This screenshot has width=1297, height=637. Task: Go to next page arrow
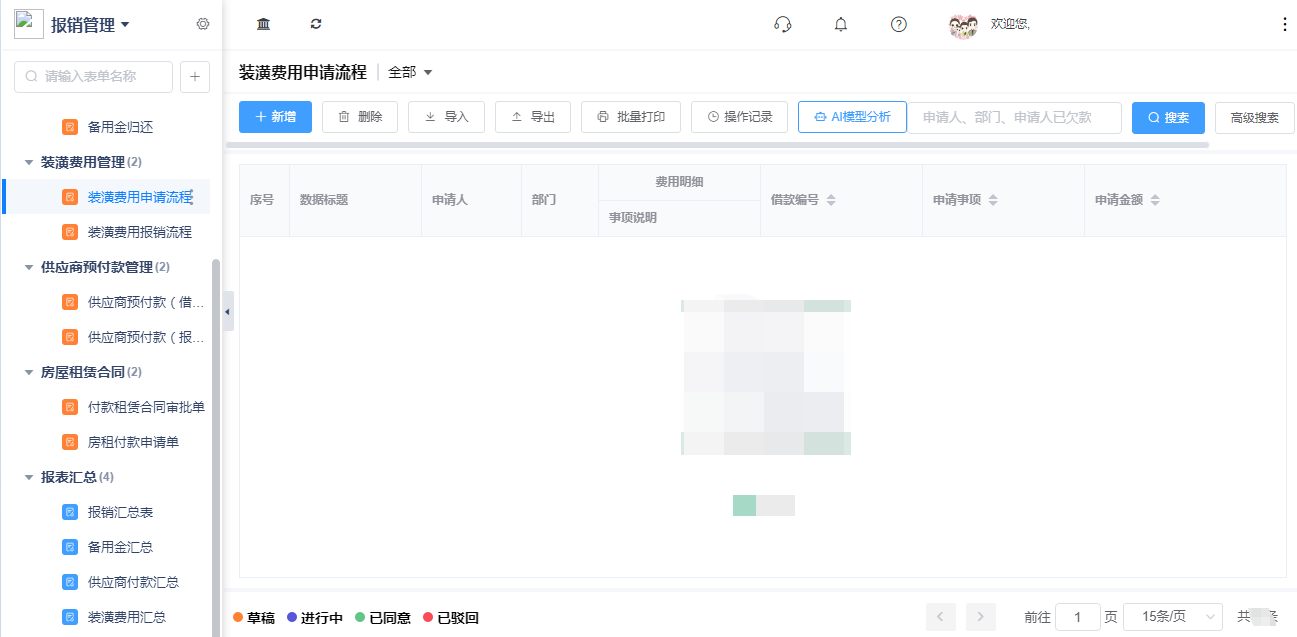click(981, 617)
